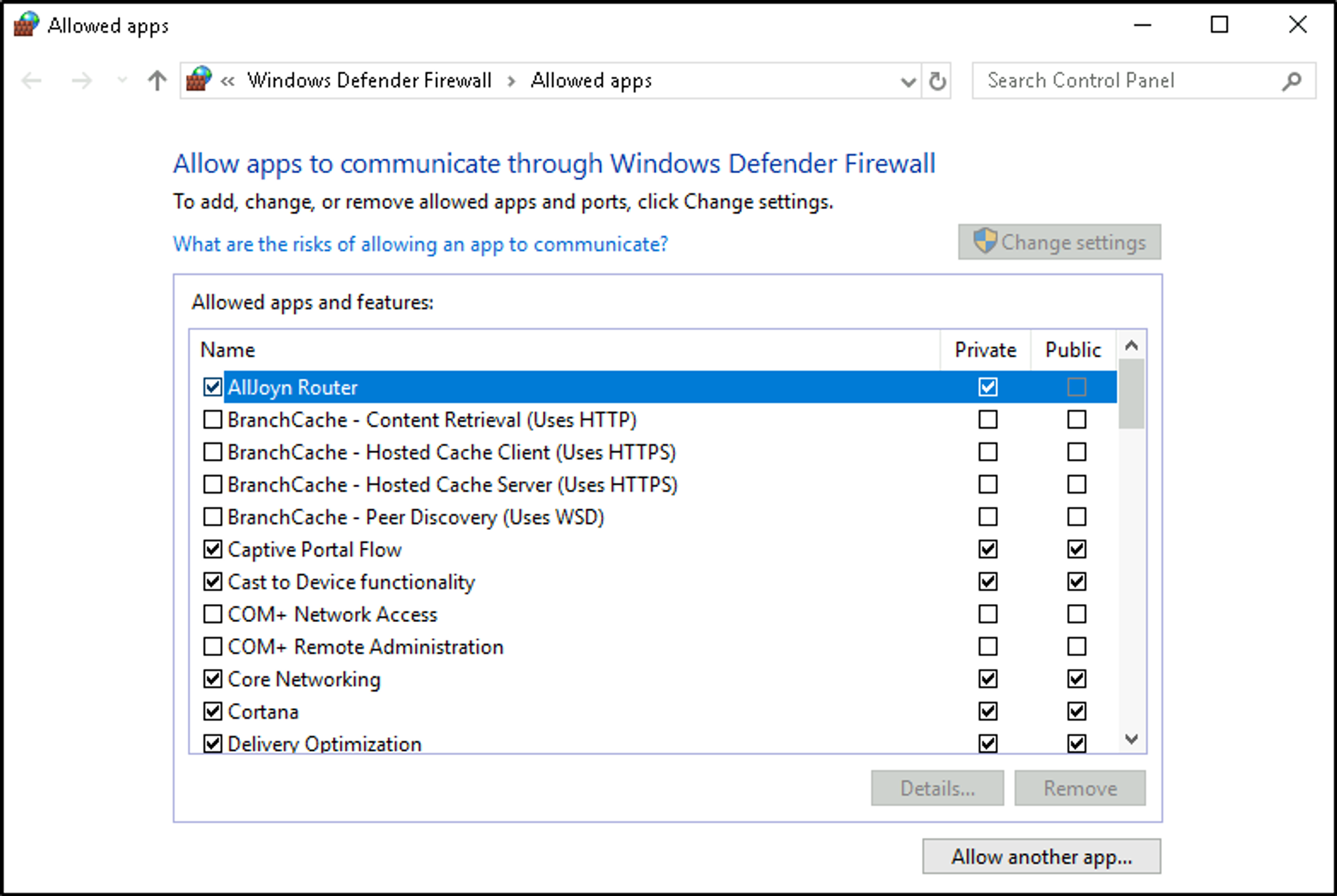Expand the breadcrumb arrow after Windows Defender Firewall
Viewport: 1337px width, 896px height.
511,82
